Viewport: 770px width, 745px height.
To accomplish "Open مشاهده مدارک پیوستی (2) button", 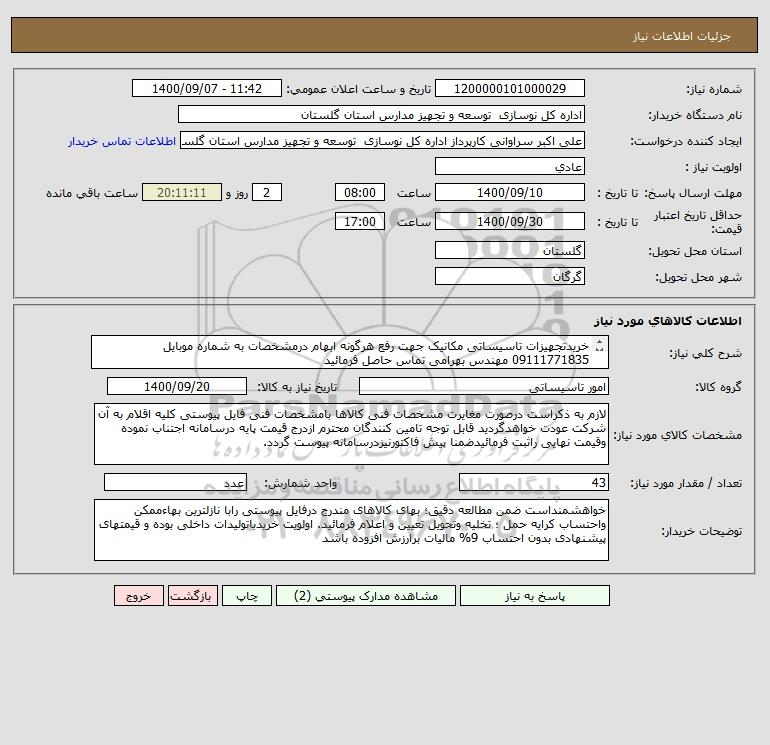I will [366, 596].
